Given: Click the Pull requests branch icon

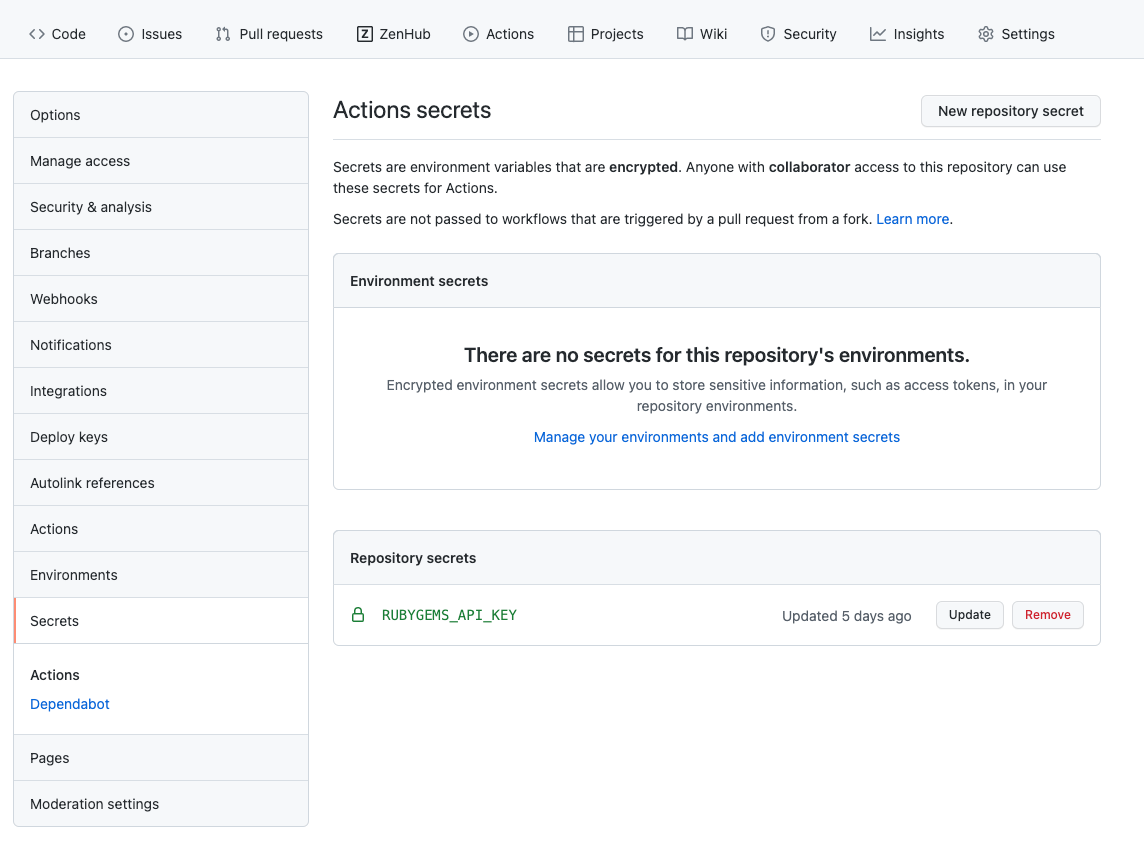Looking at the screenshot, I should coord(223,34).
